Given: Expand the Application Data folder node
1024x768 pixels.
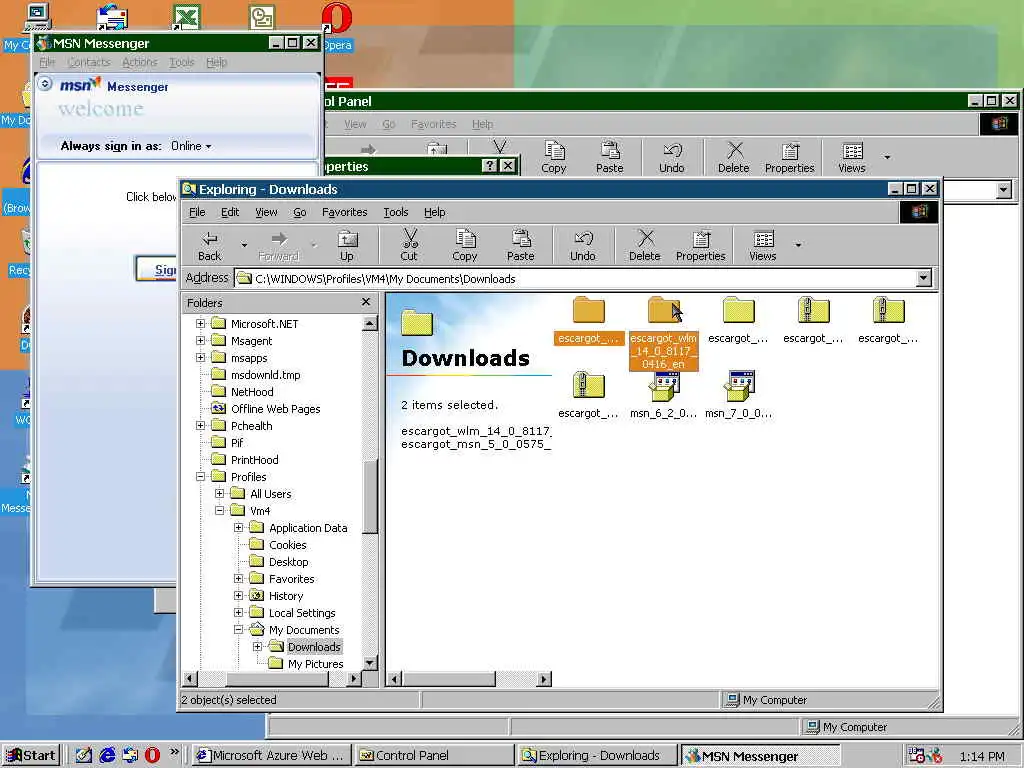Looking at the screenshot, I should tap(239, 528).
